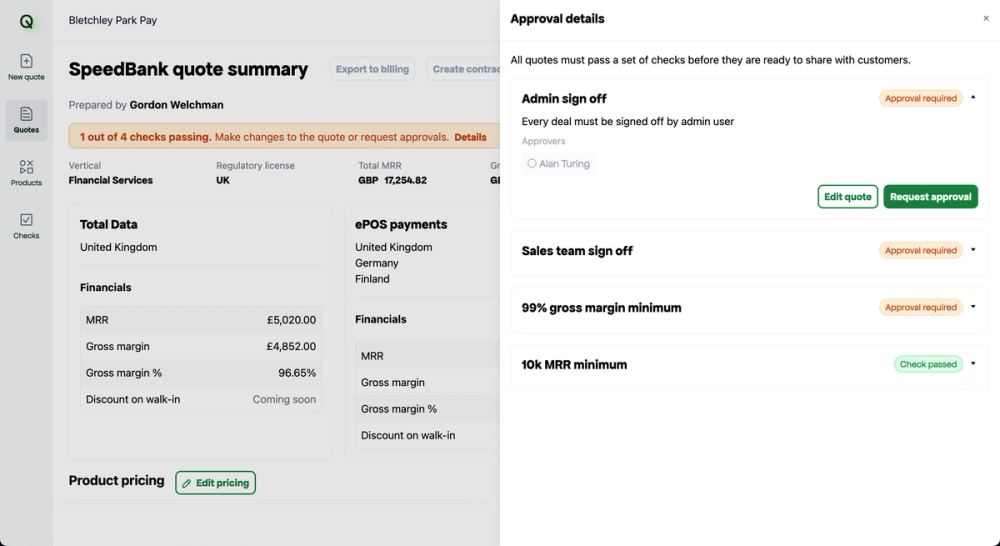Click the green Q app logo
Image resolution: width=1000 pixels, height=546 pixels.
coord(27,21)
